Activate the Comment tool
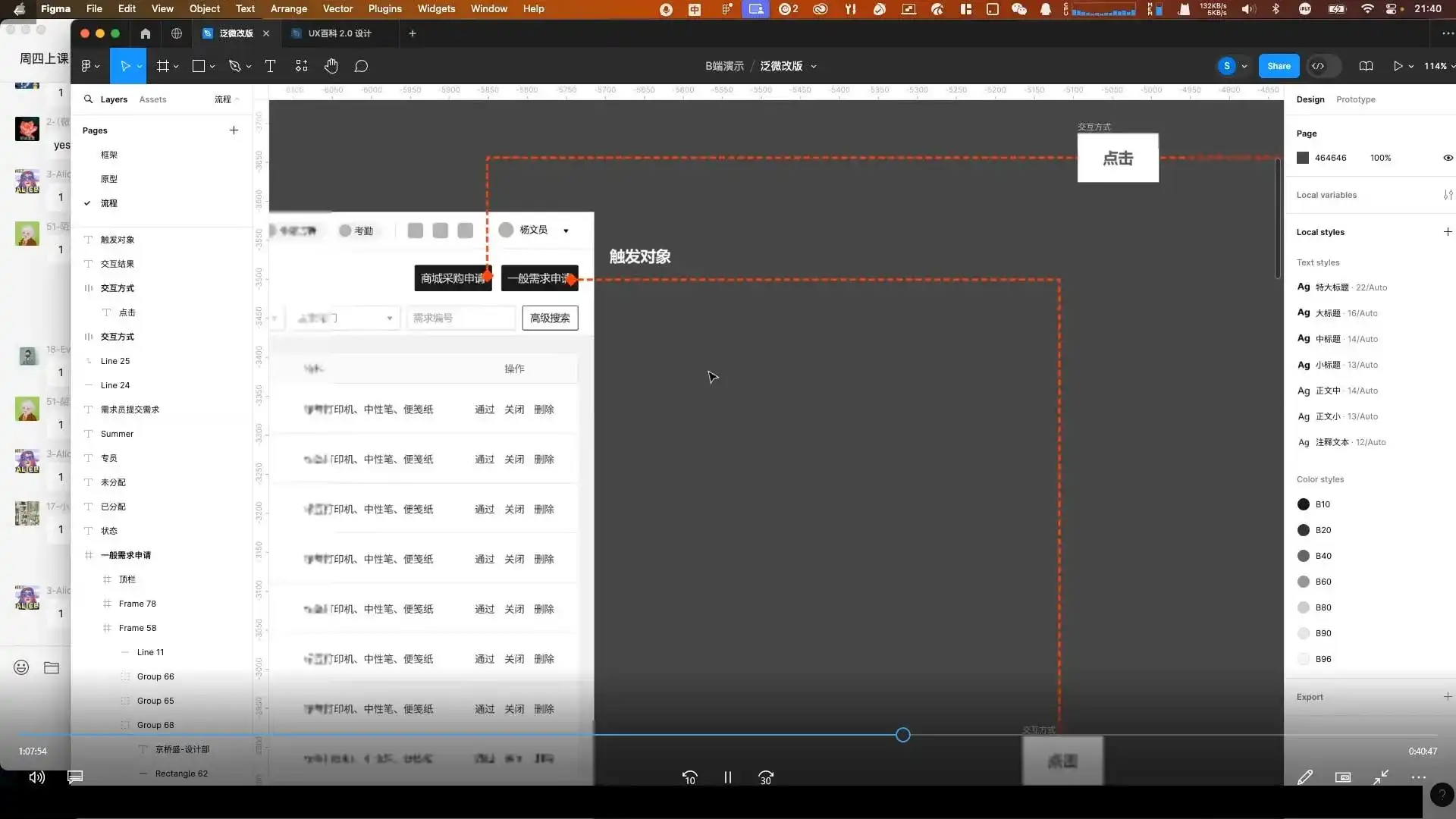 pyautogui.click(x=361, y=66)
